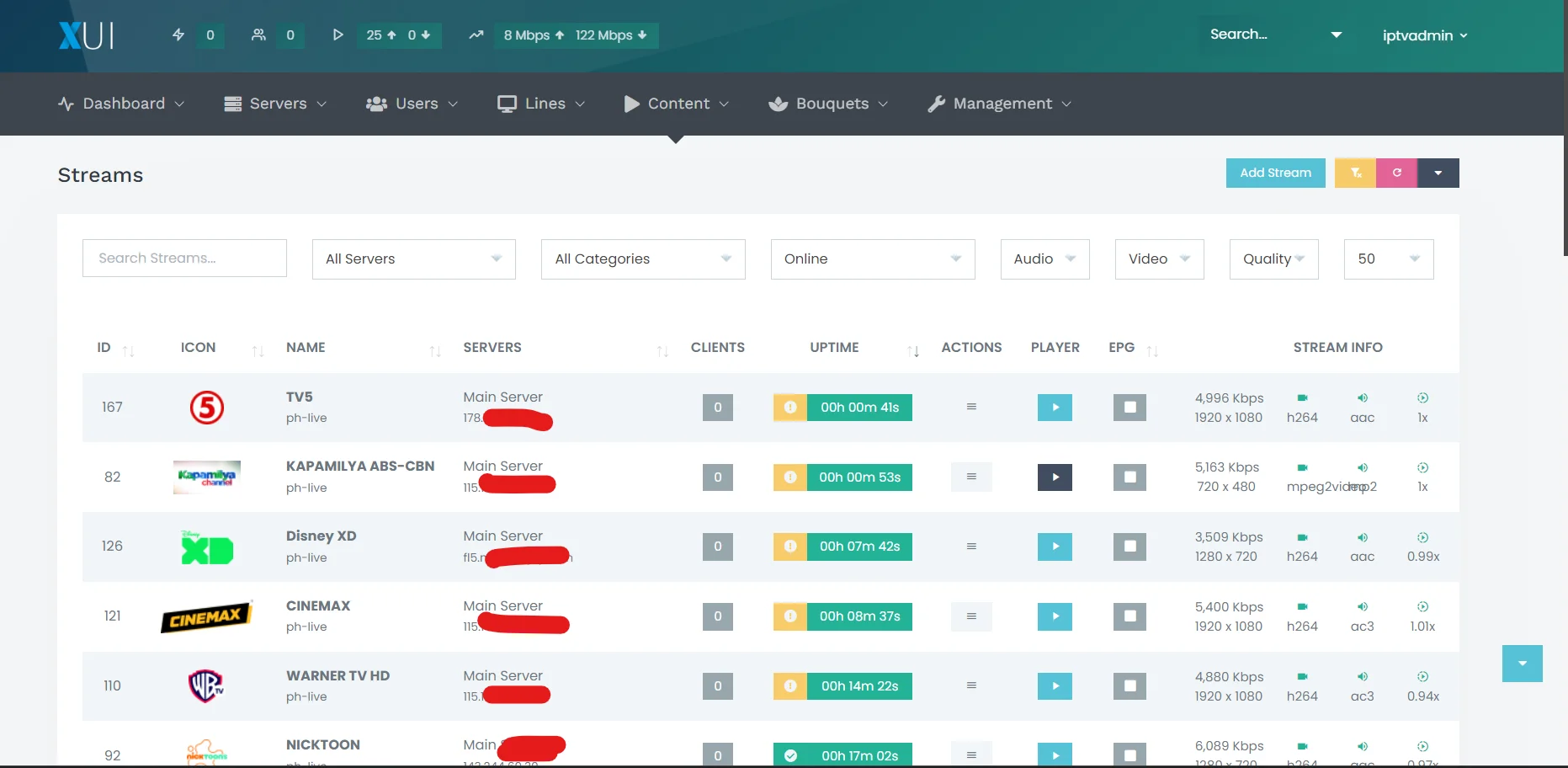This screenshot has height=768, width=1568.
Task: Click the TV5 channel logo
Action: (207, 408)
